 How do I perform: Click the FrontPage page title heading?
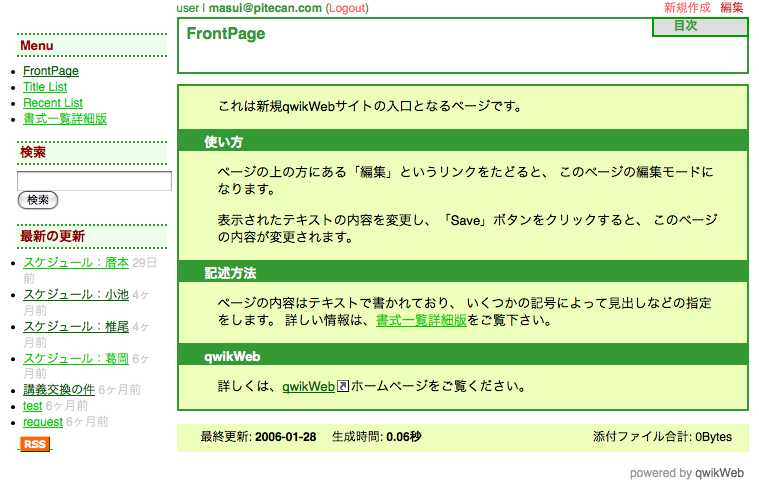coord(226,33)
